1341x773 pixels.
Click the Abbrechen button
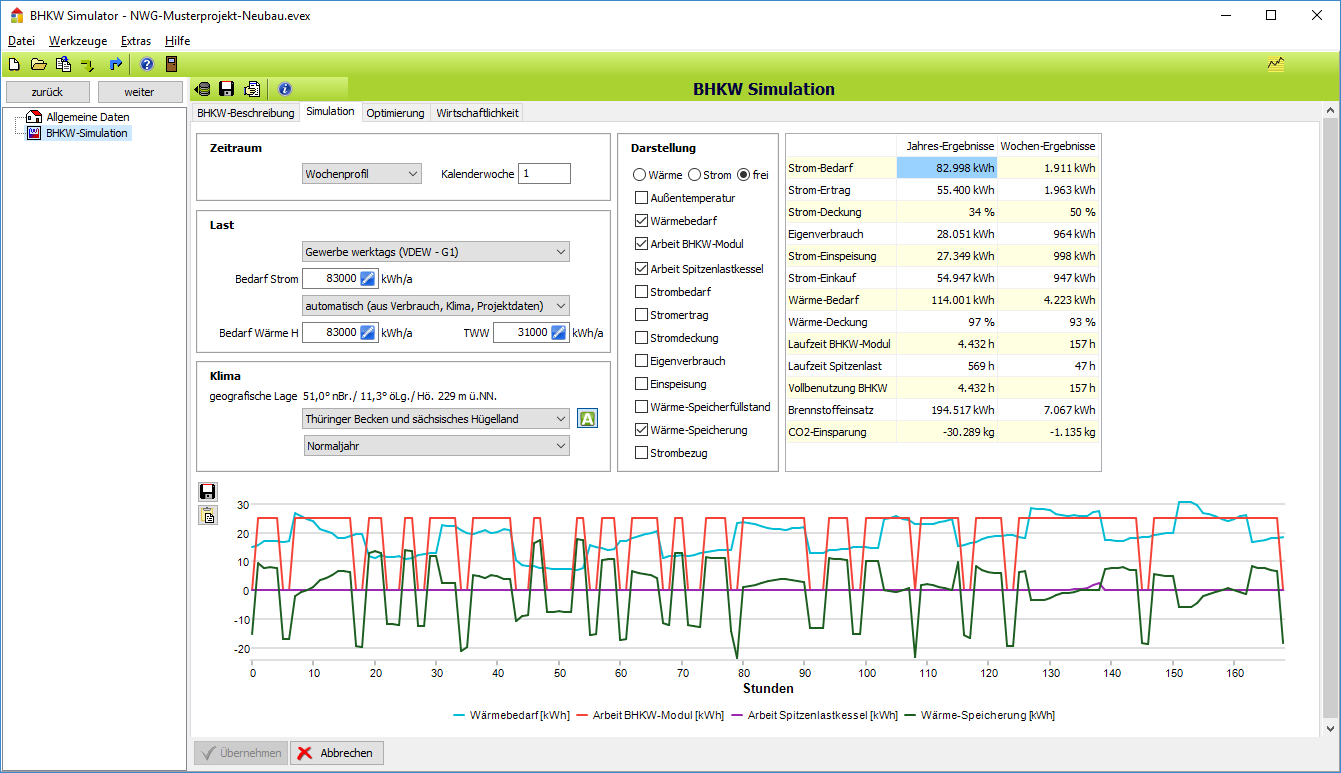point(337,753)
